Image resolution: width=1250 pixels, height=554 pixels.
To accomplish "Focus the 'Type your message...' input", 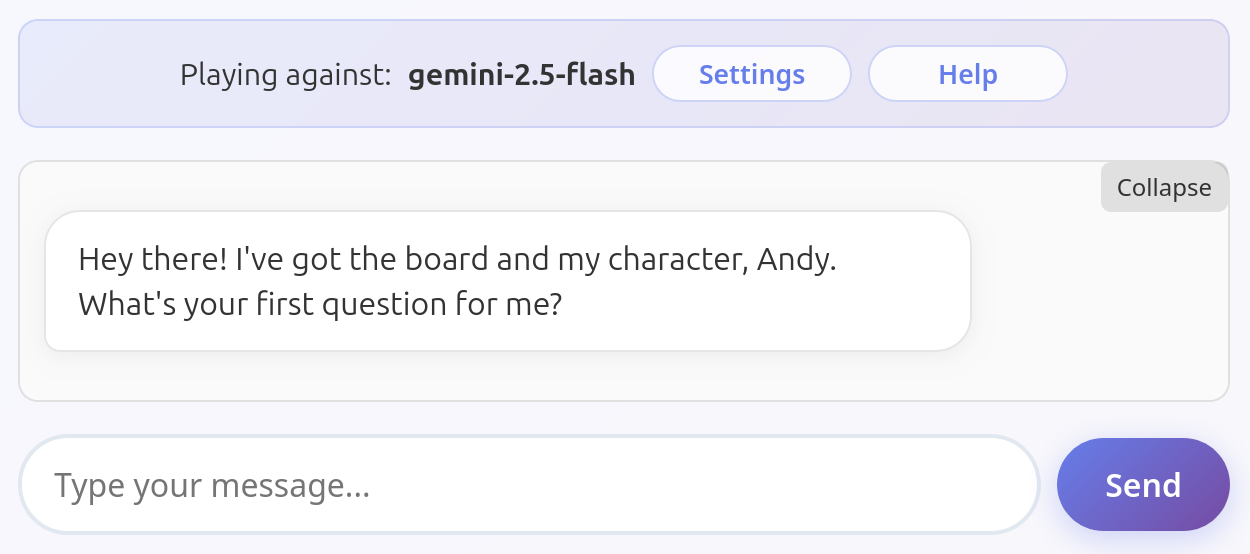I will [x=530, y=485].
